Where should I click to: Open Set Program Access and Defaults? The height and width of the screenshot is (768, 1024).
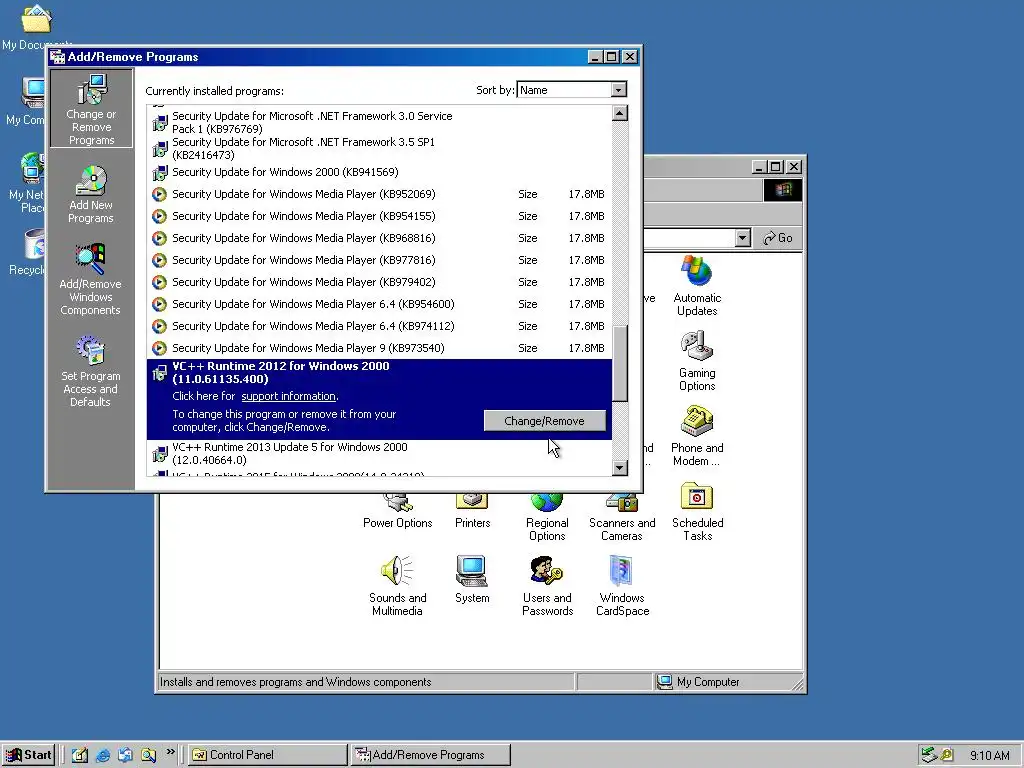[90, 372]
